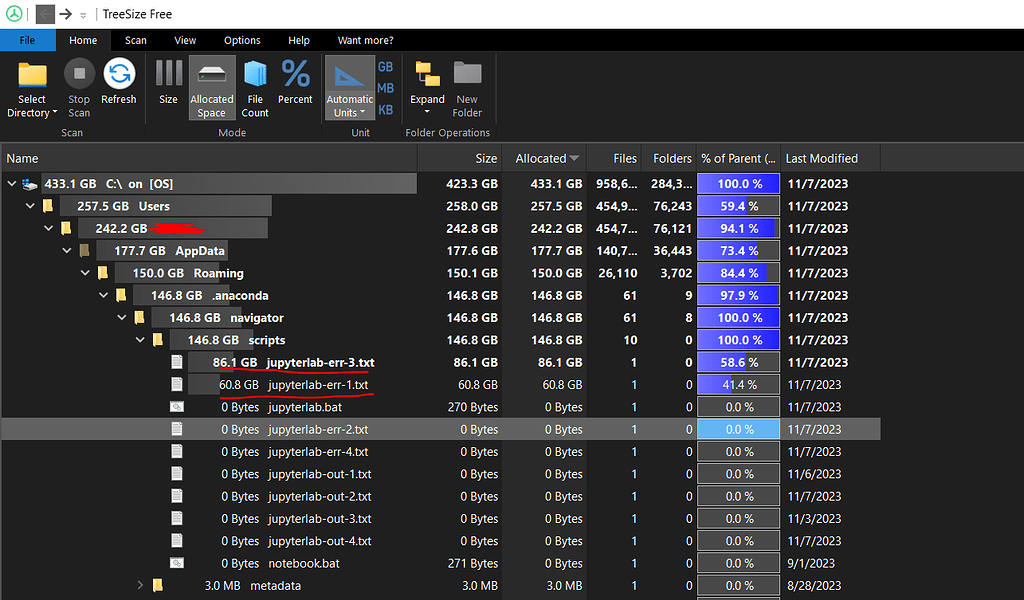Open the Want more? tab
The height and width of the screenshot is (600, 1024).
coord(365,40)
